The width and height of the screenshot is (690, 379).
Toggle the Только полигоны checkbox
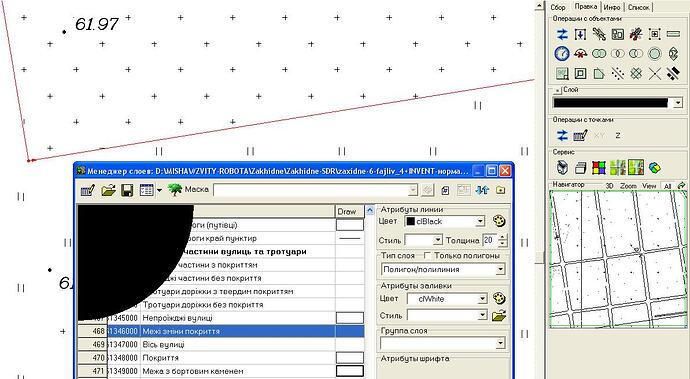pos(427,256)
